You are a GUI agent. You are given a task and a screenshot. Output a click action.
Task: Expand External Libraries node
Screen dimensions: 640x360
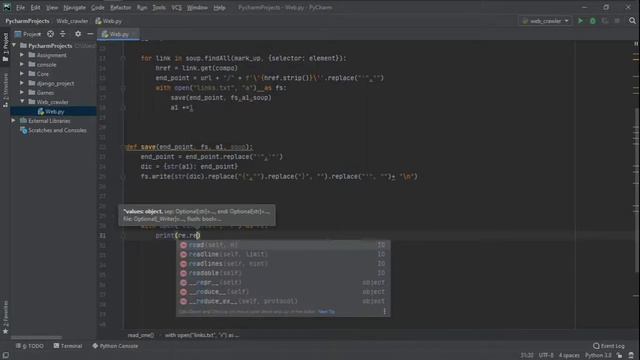pos(13,120)
